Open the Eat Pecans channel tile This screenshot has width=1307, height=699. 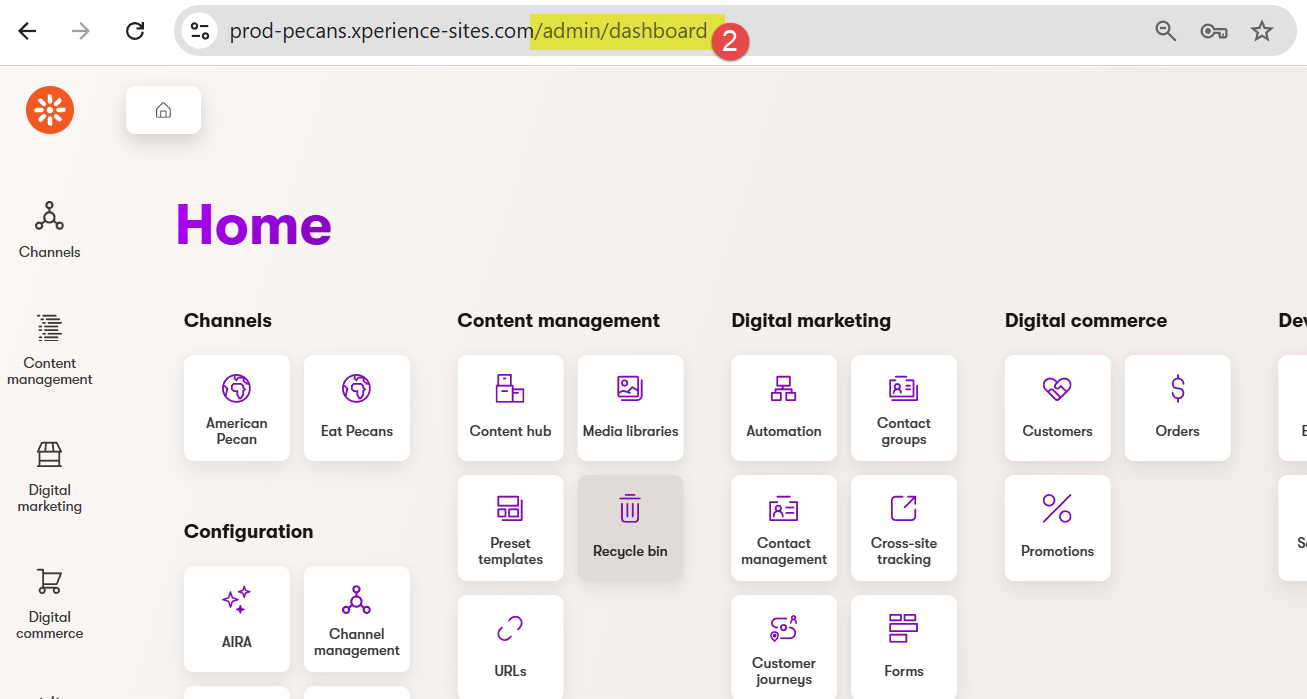357,408
